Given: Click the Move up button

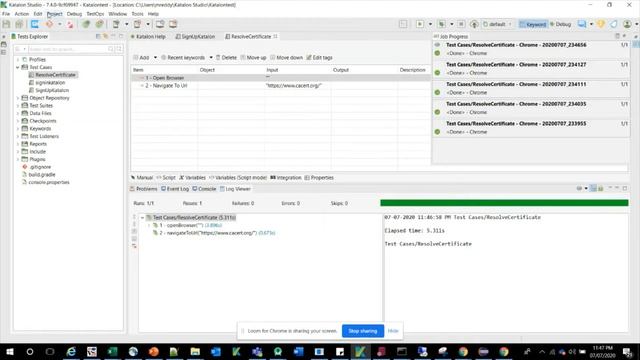Looking at the screenshot, I should [x=253, y=58].
